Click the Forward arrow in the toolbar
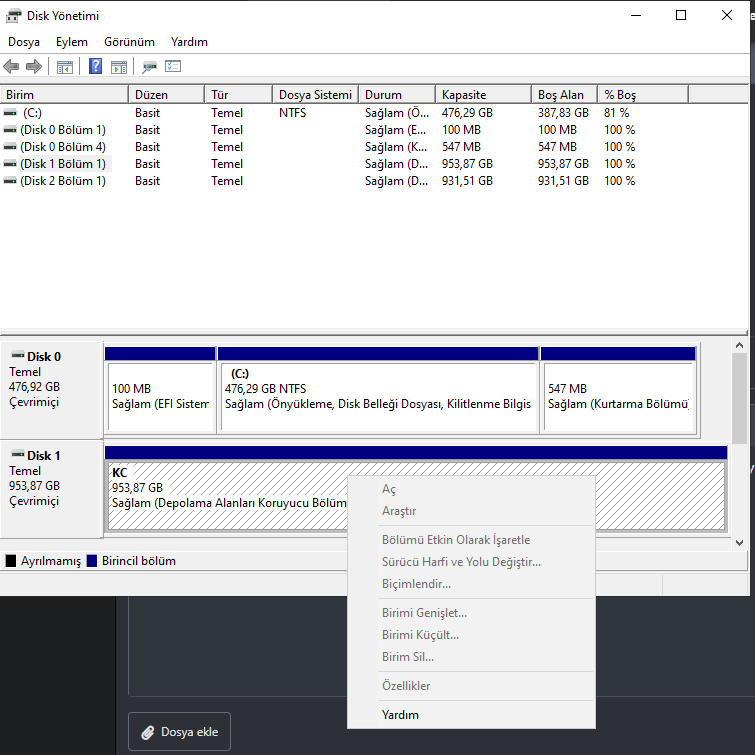 pos(34,66)
